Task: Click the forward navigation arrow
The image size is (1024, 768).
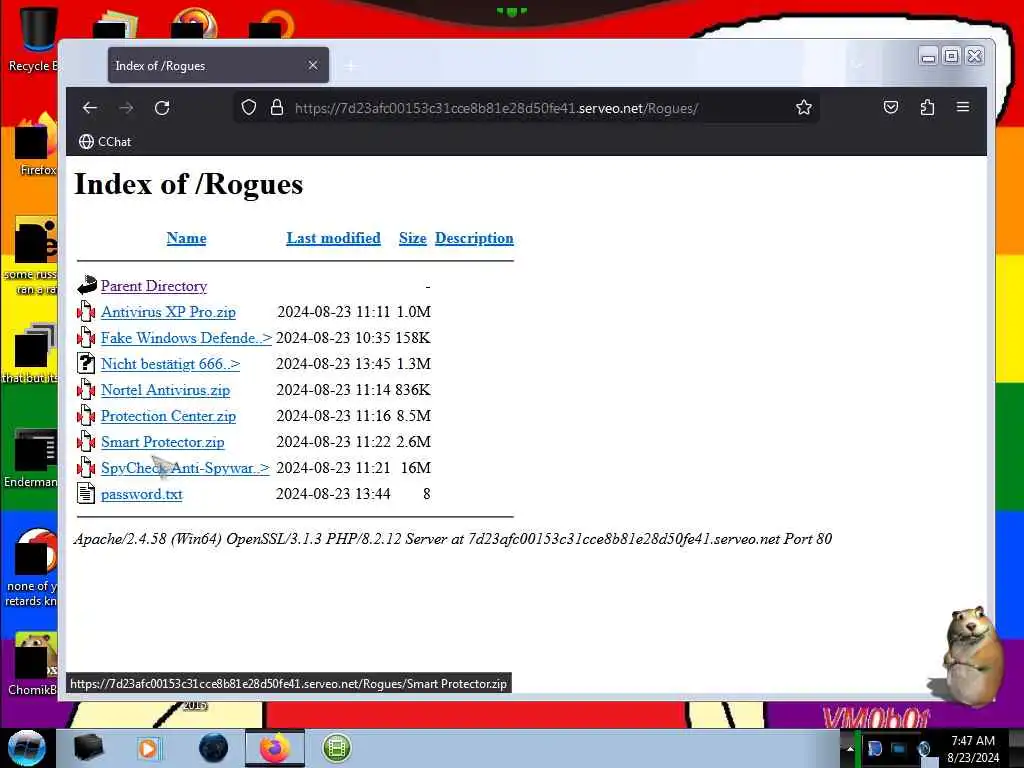Action: (126, 108)
